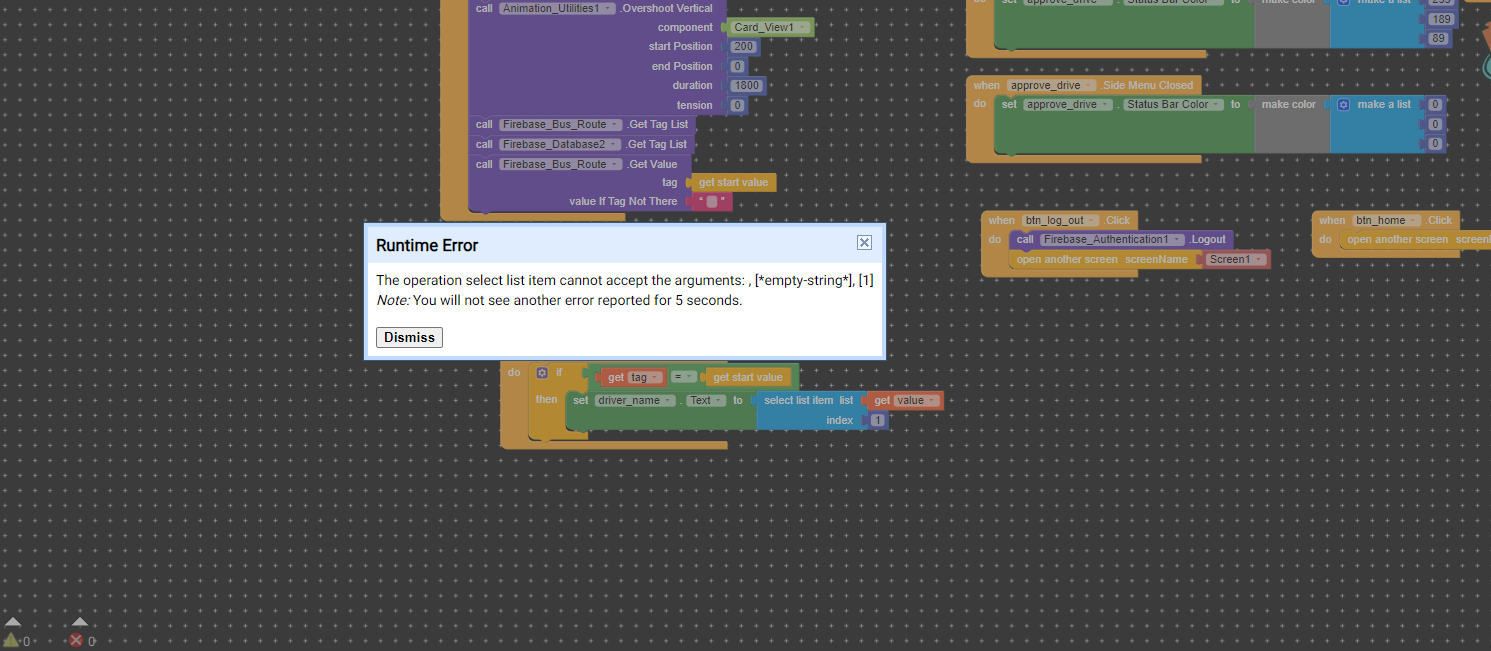Close the Runtime Error dialog with the X
This screenshot has width=1491, height=651.
click(864, 242)
